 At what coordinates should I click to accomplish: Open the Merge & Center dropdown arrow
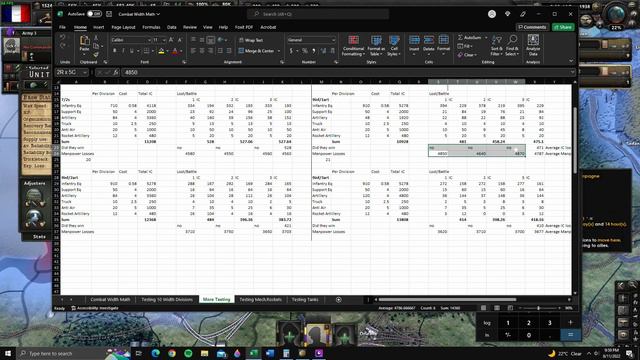point(279,51)
